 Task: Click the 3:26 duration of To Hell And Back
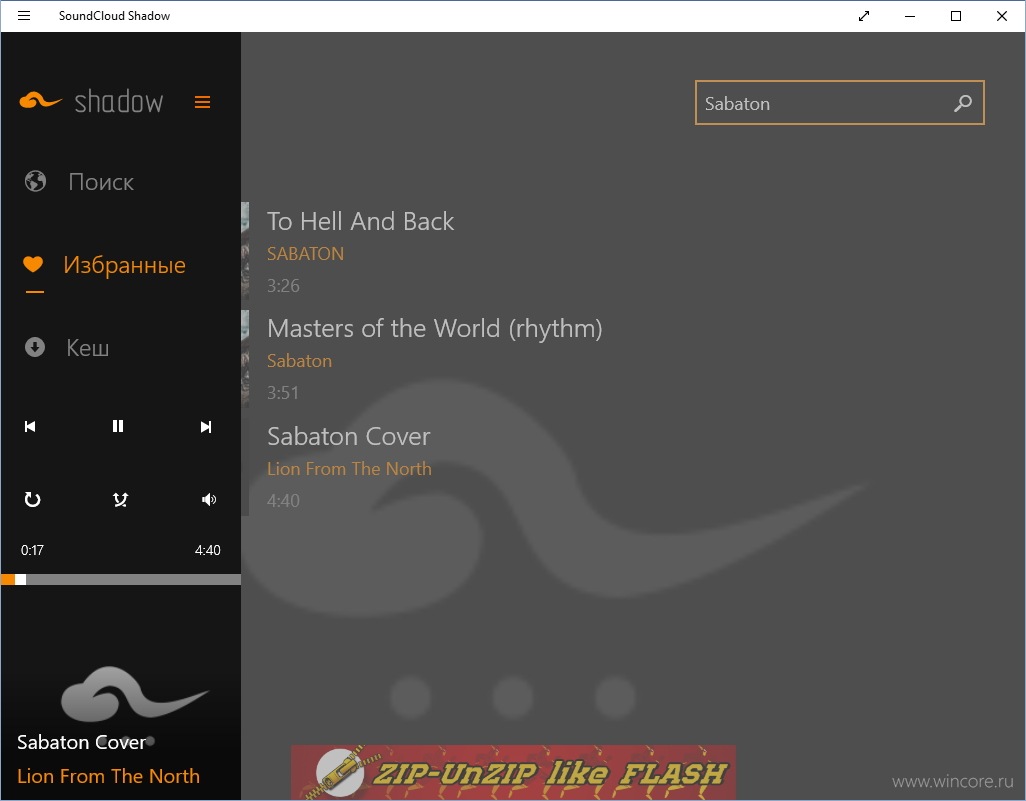(283, 286)
